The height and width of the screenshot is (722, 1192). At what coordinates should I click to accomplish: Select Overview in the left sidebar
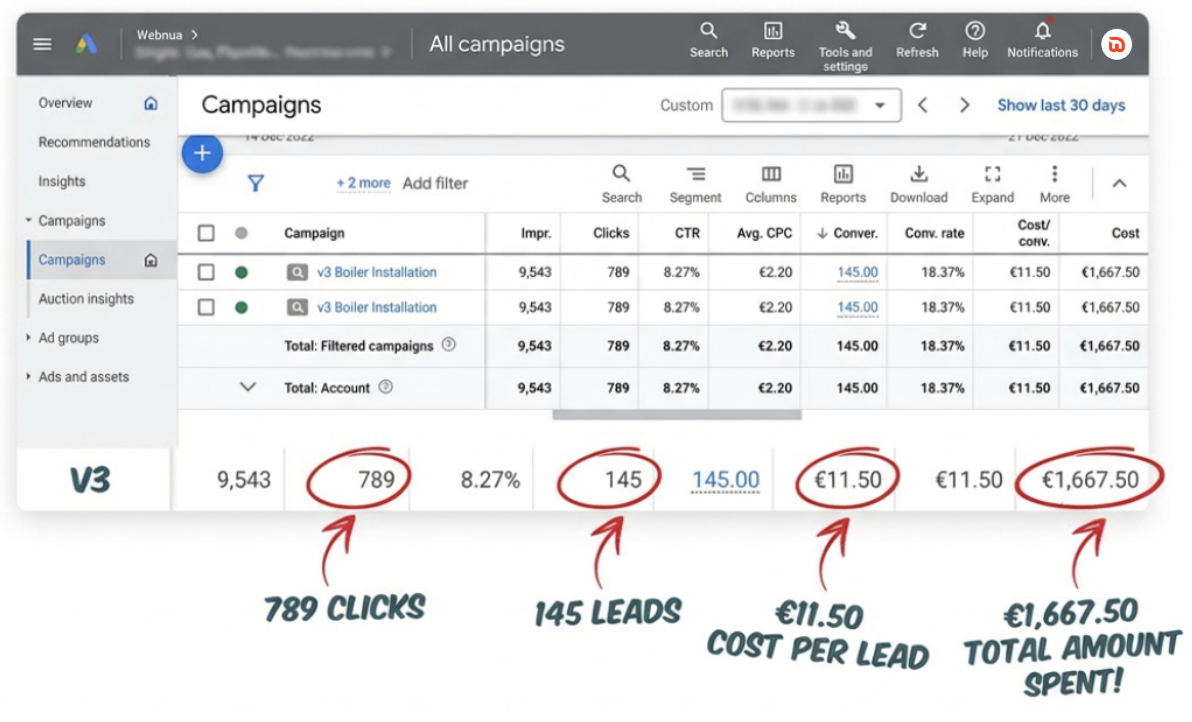pos(65,103)
